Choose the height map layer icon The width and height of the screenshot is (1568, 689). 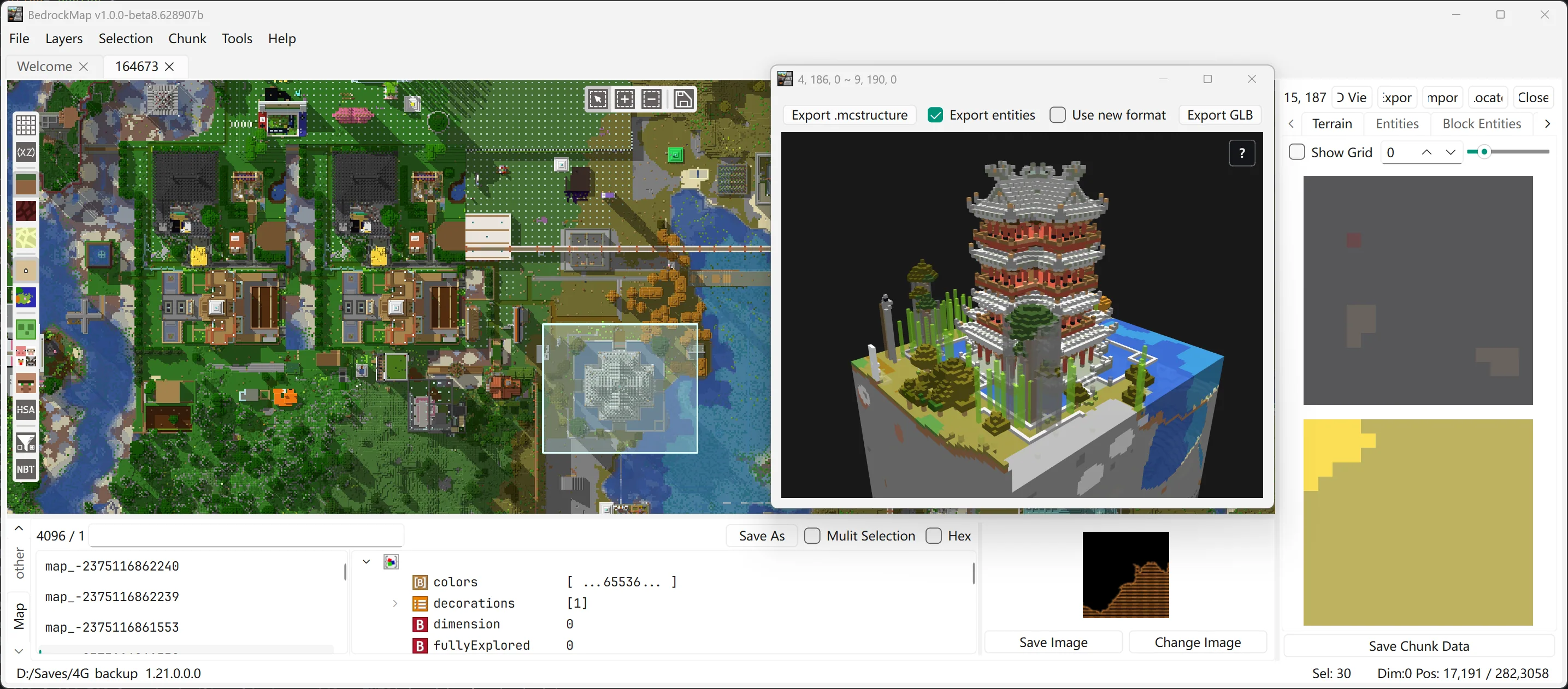26,270
